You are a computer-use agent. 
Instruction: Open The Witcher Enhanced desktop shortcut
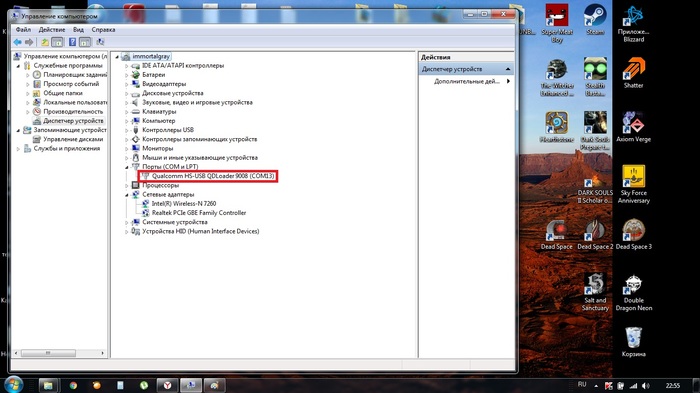pyautogui.click(x=557, y=77)
